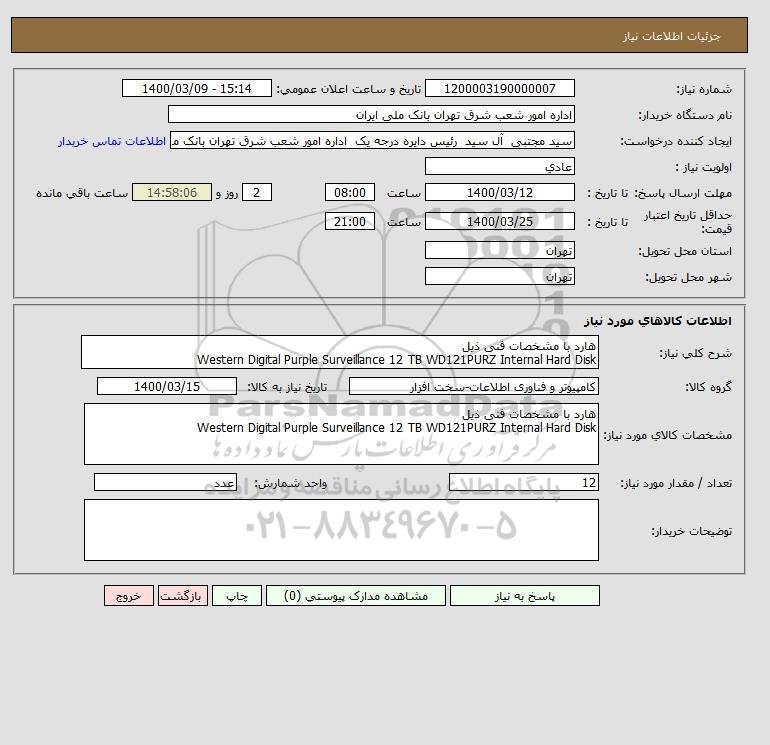Click the شهر محل تحویل label
The image size is (770, 745).
click(688, 277)
